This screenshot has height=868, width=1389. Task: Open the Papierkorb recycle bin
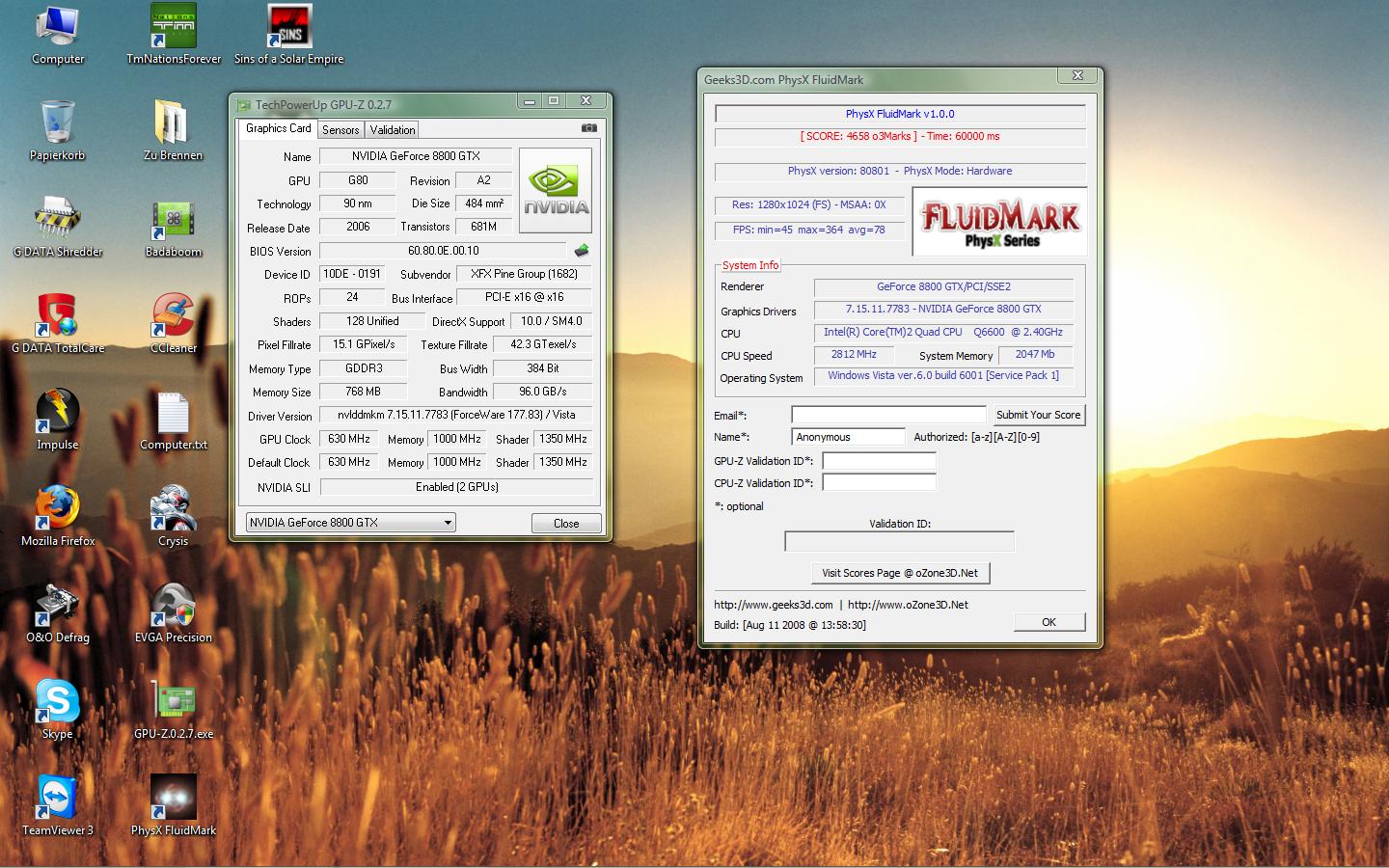(x=58, y=131)
